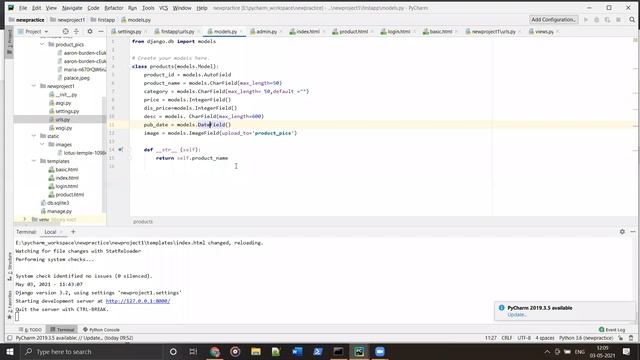This screenshot has width=640, height=360.
Task: Open the Windows Start menu
Action: point(10,351)
